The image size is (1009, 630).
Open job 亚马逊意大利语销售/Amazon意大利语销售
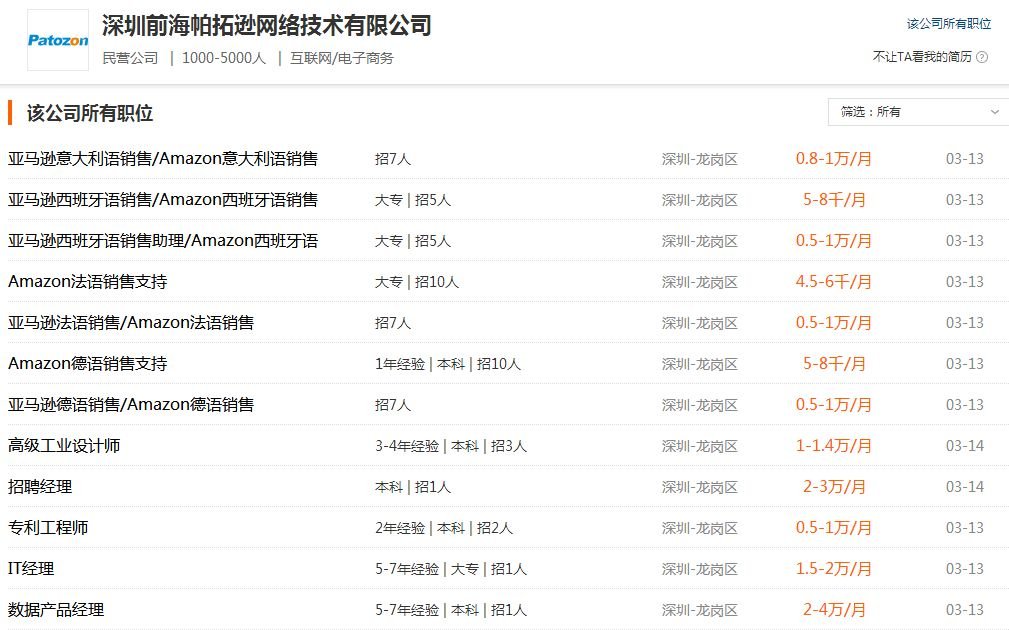click(163, 159)
